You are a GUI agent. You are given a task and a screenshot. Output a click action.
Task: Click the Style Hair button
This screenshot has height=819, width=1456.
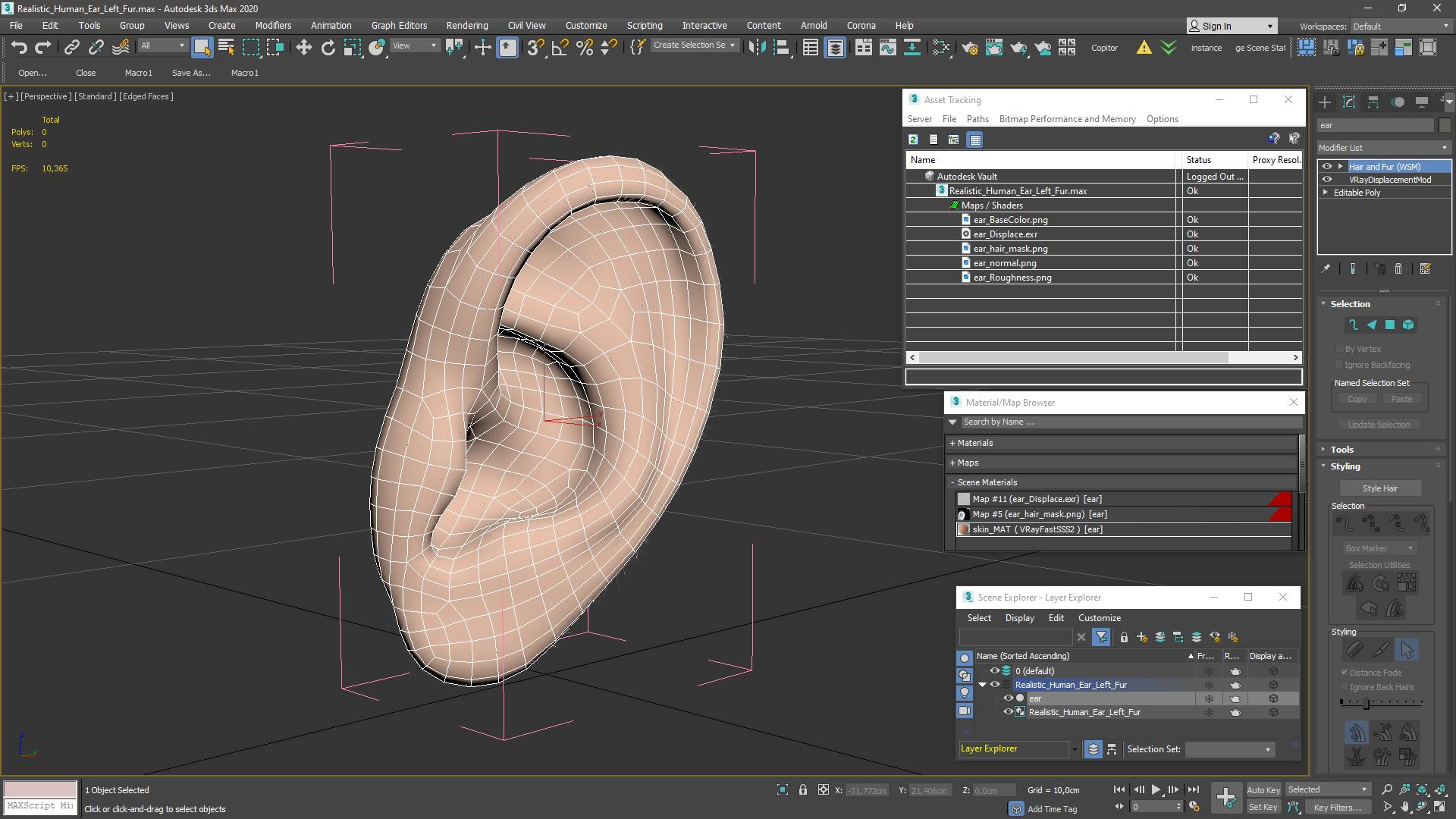(x=1379, y=488)
